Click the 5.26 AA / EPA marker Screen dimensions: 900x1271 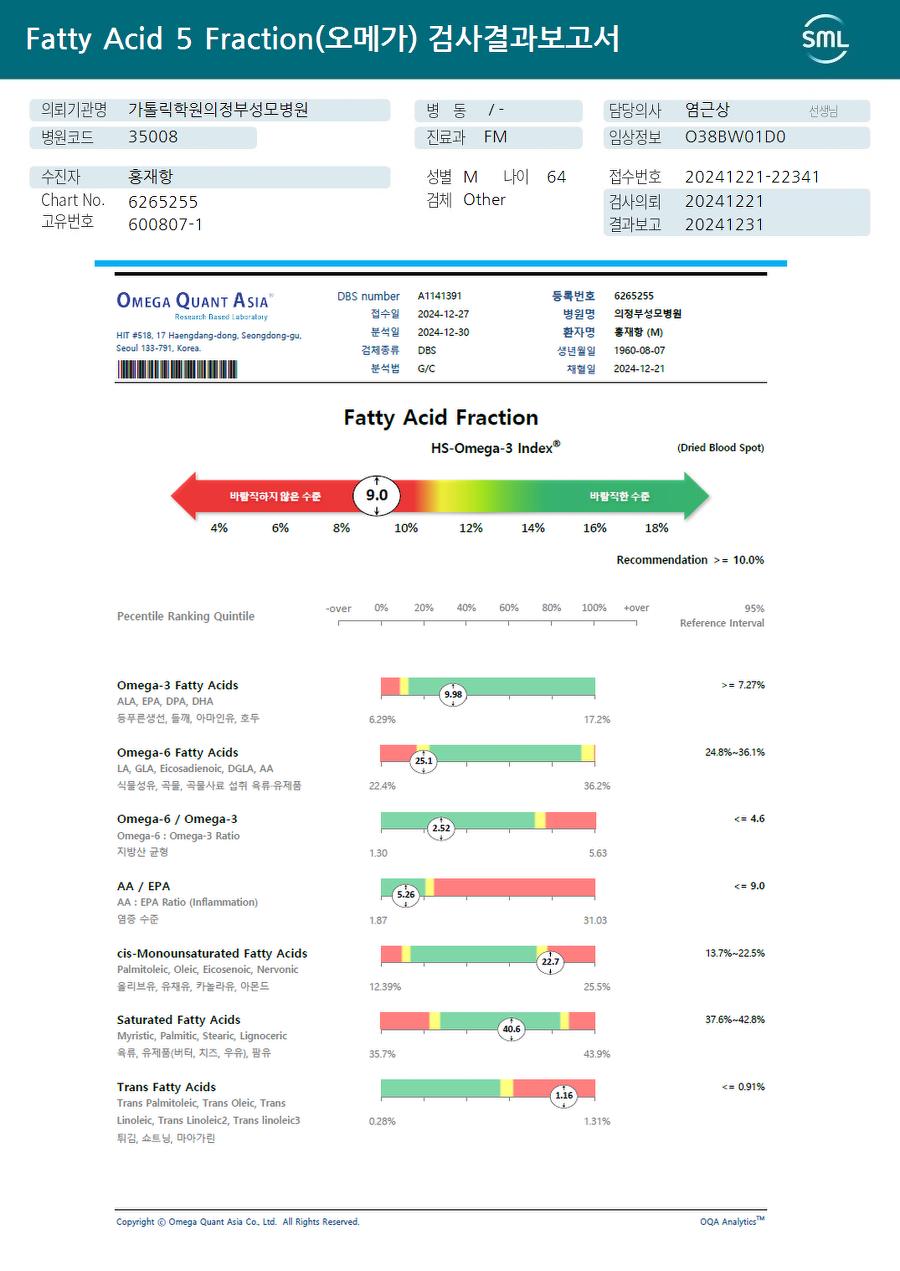(405, 895)
